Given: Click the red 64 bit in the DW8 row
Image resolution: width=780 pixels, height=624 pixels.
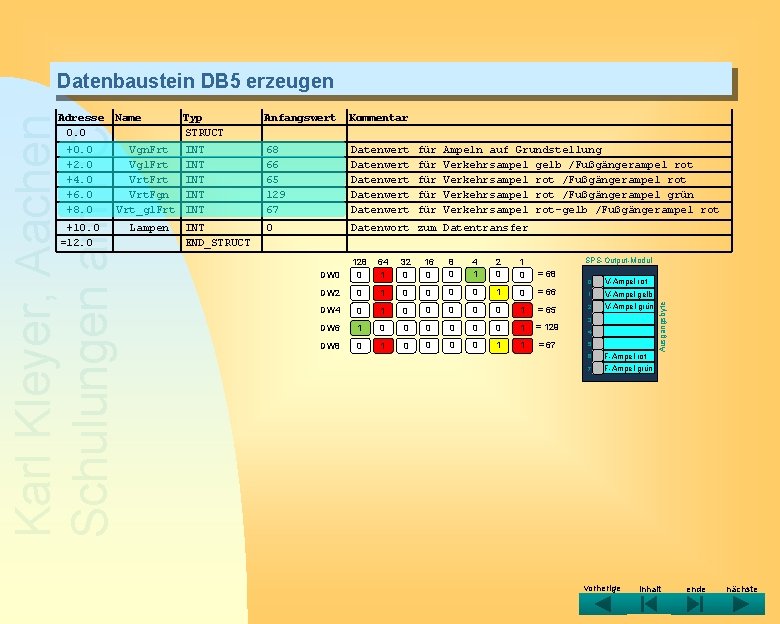Looking at the screenshot, I should (x=383, y=345).
